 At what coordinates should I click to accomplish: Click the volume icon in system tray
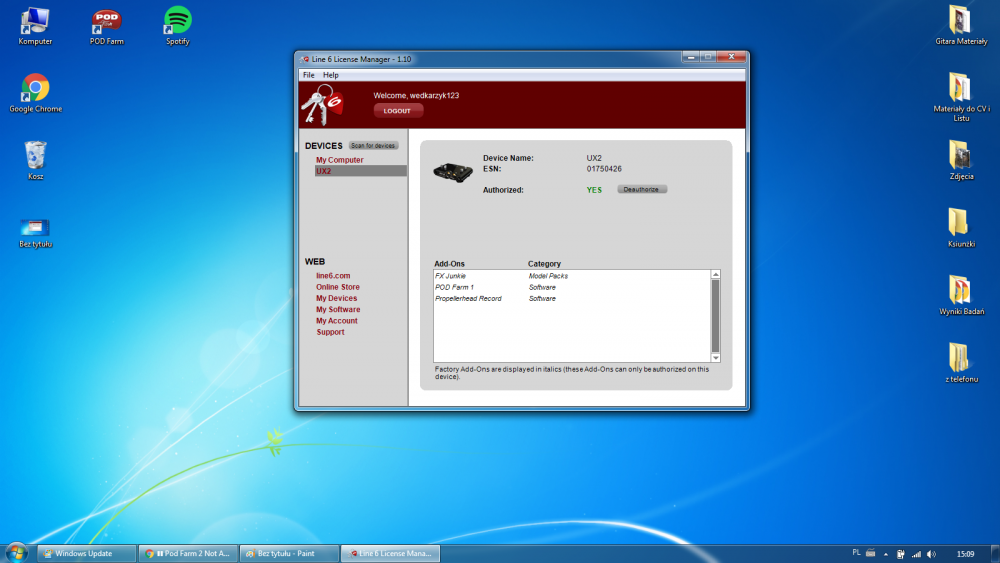(932, 553)
